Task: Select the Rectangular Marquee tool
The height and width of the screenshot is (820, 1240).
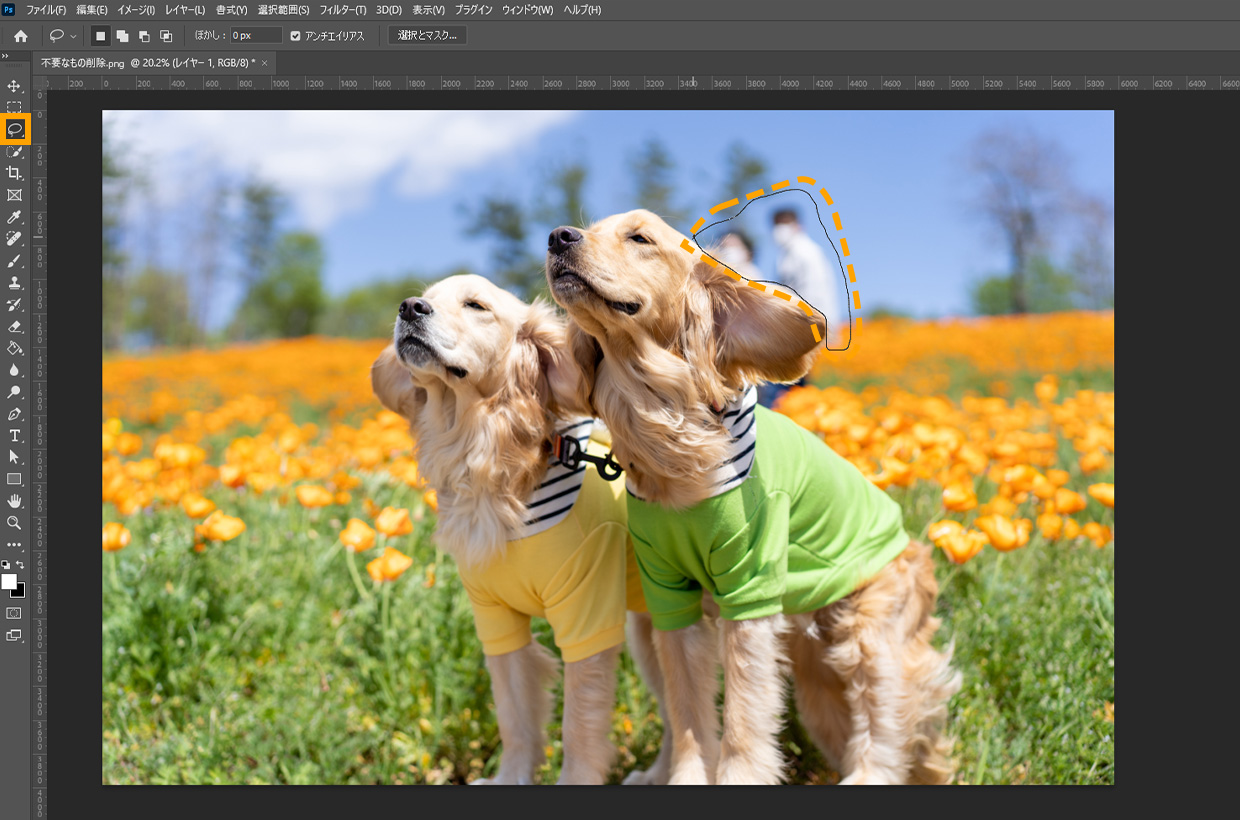Action: [14, 107]
